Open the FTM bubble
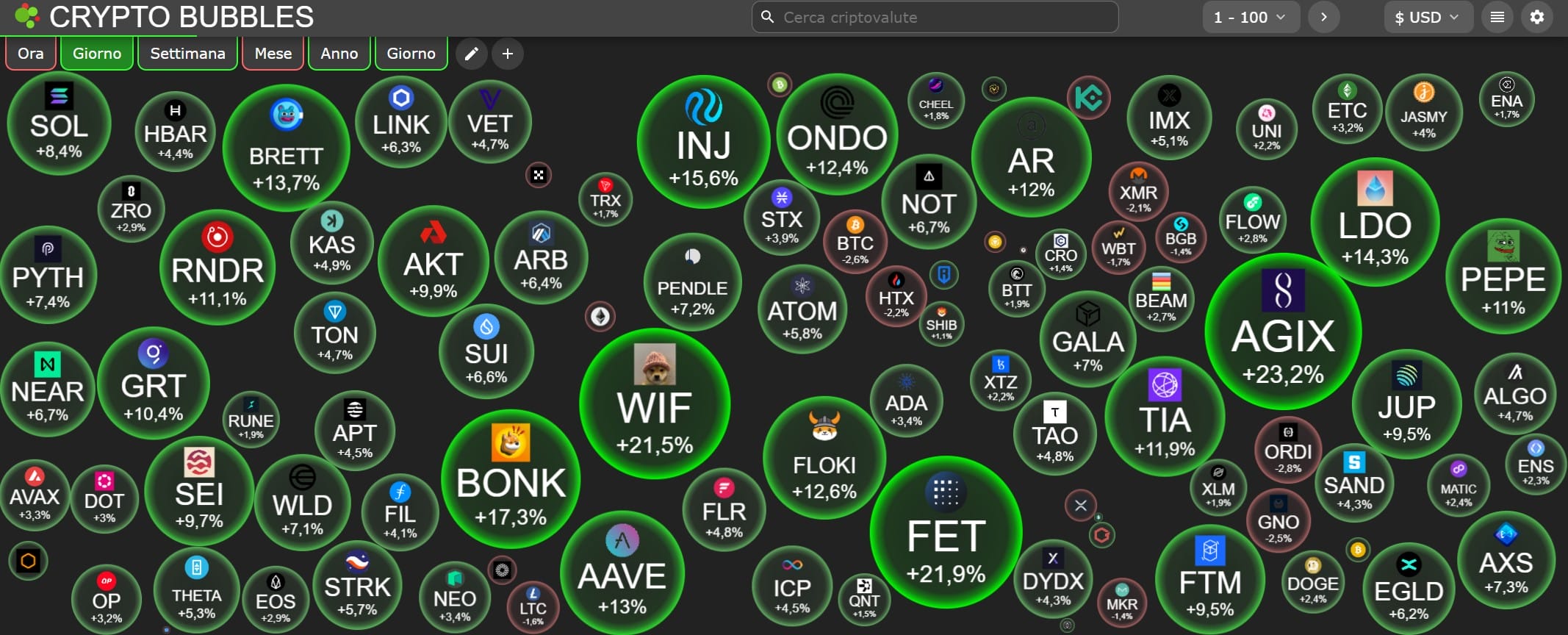 tap(1209, 580)
